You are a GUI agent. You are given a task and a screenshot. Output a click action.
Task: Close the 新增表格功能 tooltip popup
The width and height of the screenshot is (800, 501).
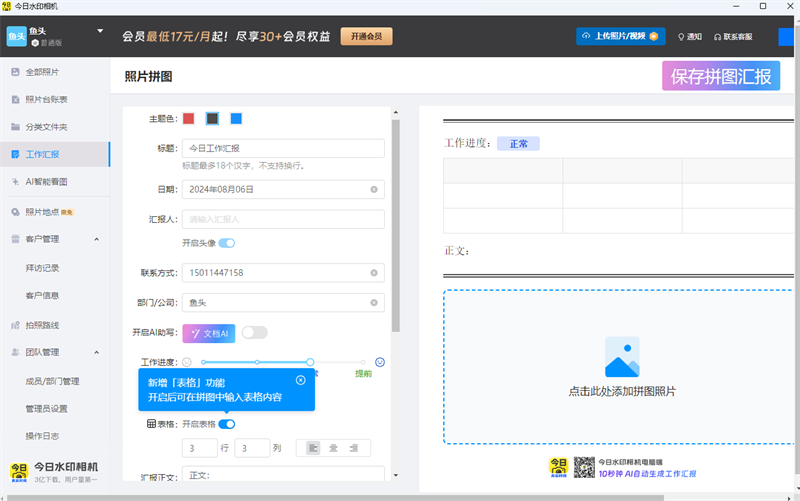pyautogui.click(x=301, y=380)
